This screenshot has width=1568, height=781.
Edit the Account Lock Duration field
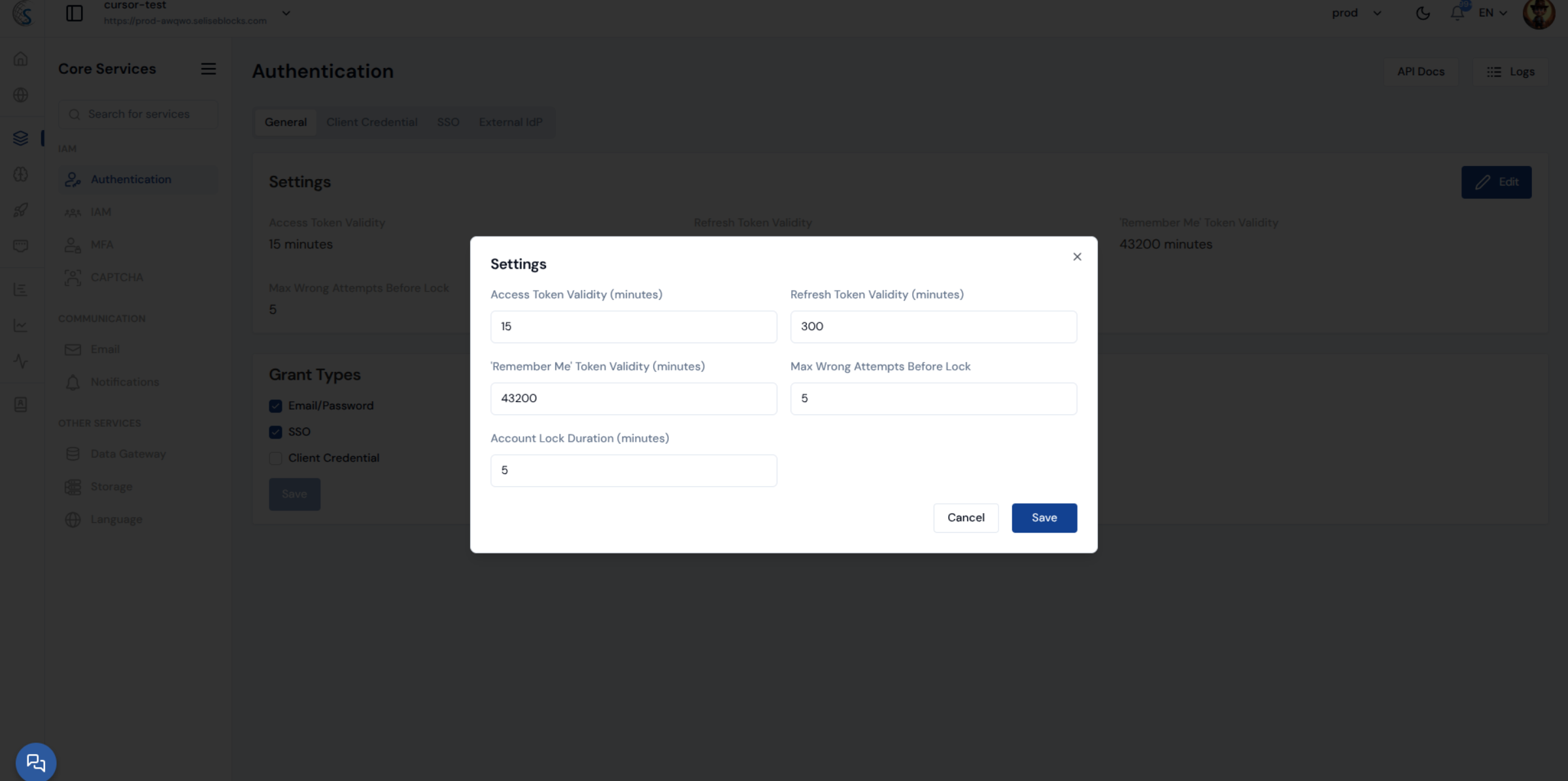click(632, 470)
